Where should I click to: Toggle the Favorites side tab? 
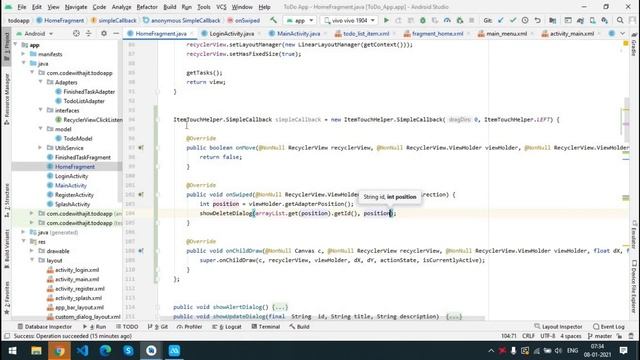(x=7, y=298)
